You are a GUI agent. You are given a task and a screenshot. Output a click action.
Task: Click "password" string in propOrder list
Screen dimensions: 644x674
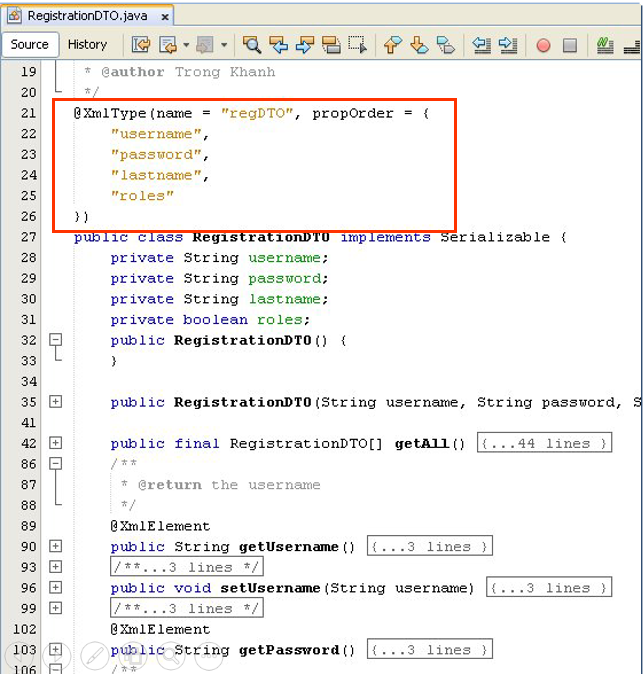point(156,155)
